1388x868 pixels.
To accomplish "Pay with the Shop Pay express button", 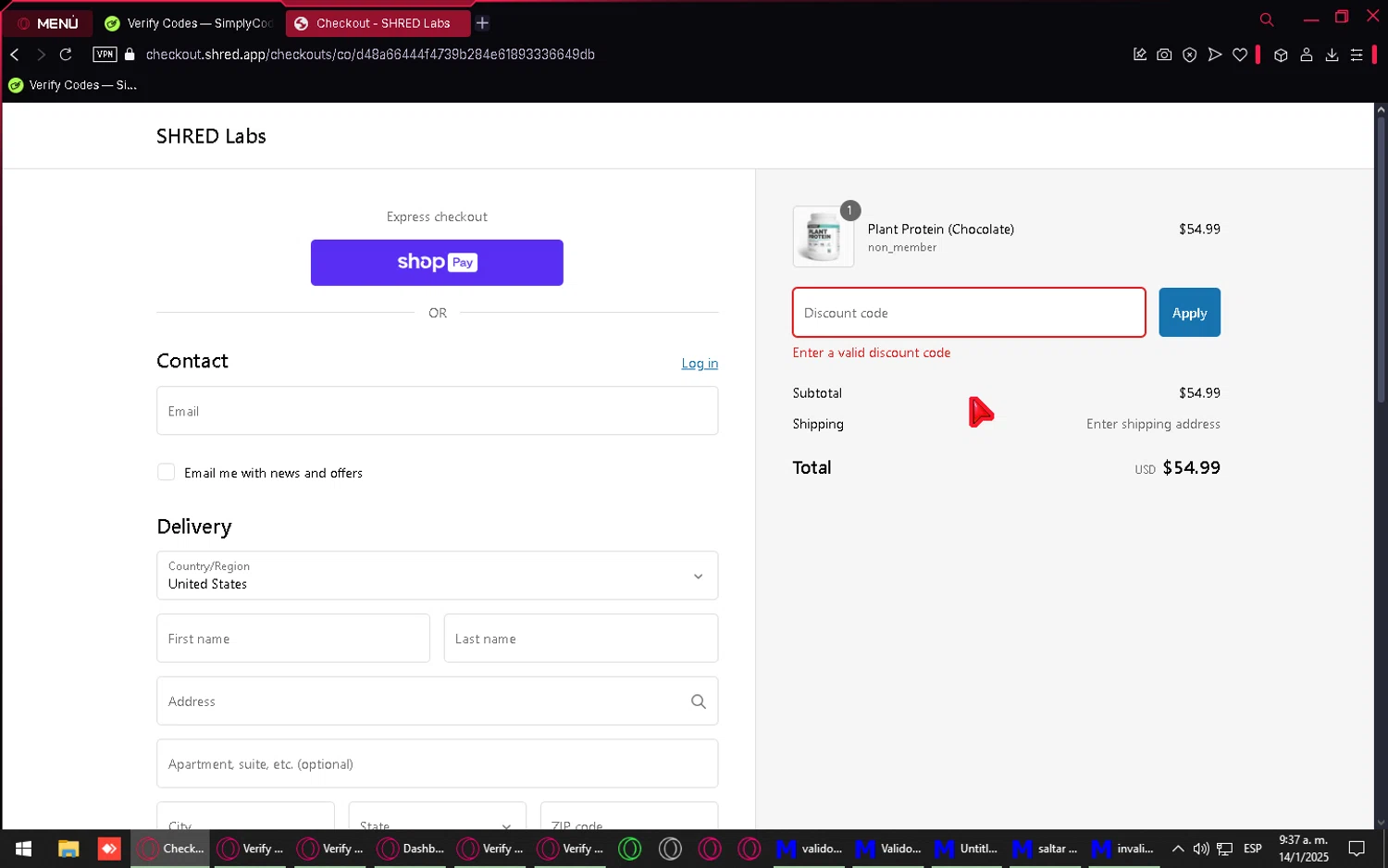I will point(437,263).
